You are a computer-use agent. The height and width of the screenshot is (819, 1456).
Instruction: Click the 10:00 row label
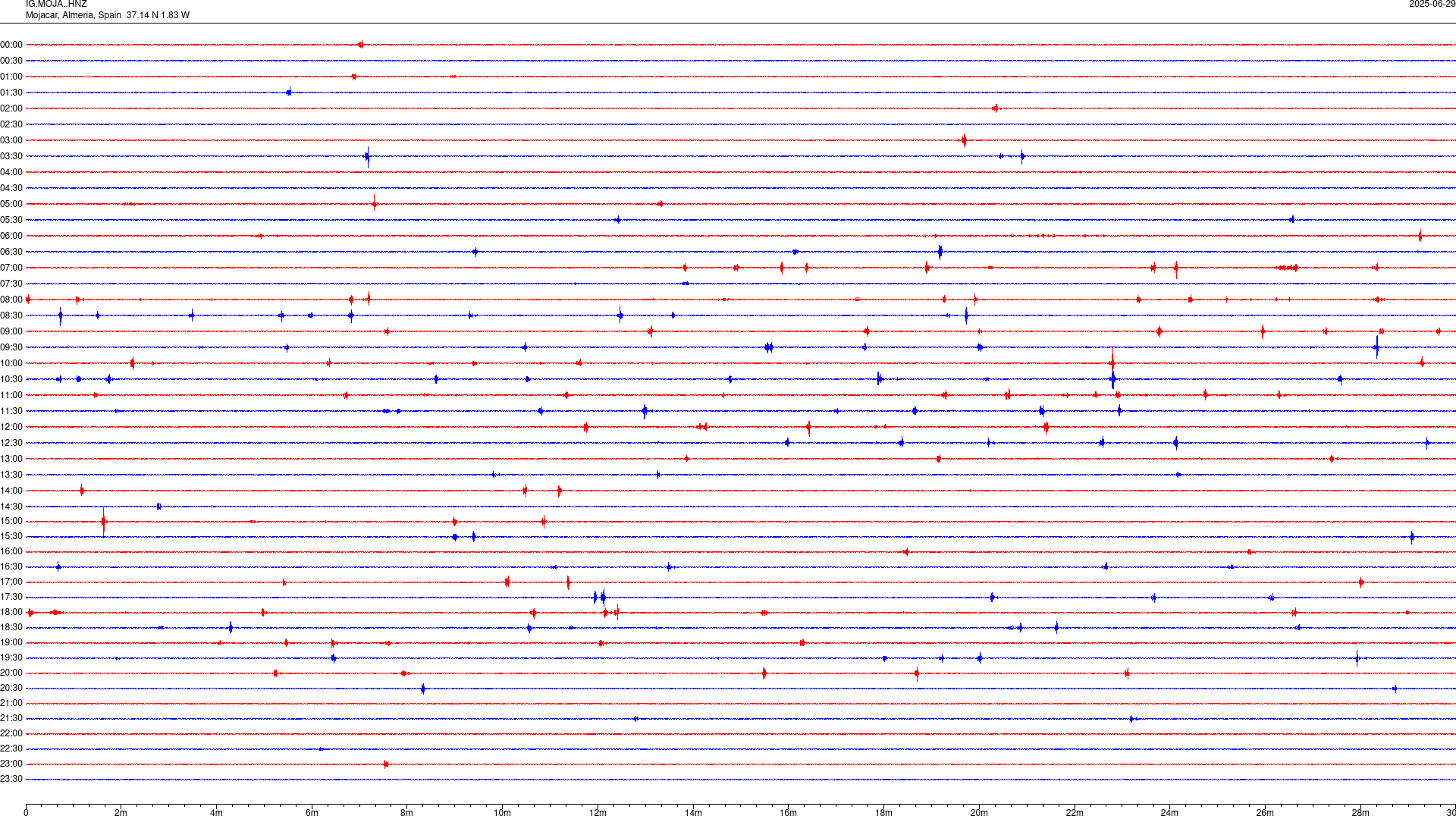pos(11,363)
